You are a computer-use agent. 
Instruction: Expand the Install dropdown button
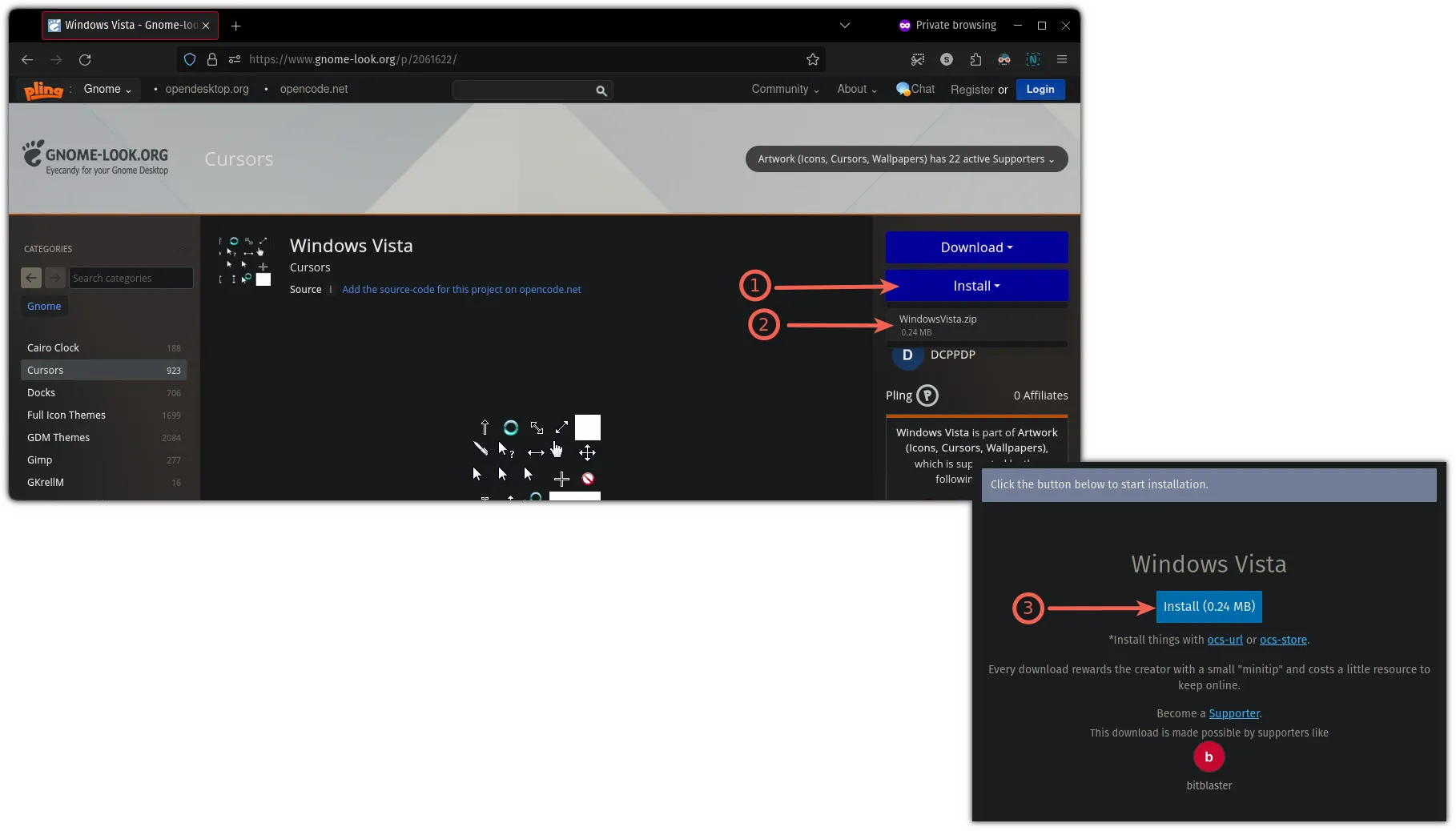(976, 286)
